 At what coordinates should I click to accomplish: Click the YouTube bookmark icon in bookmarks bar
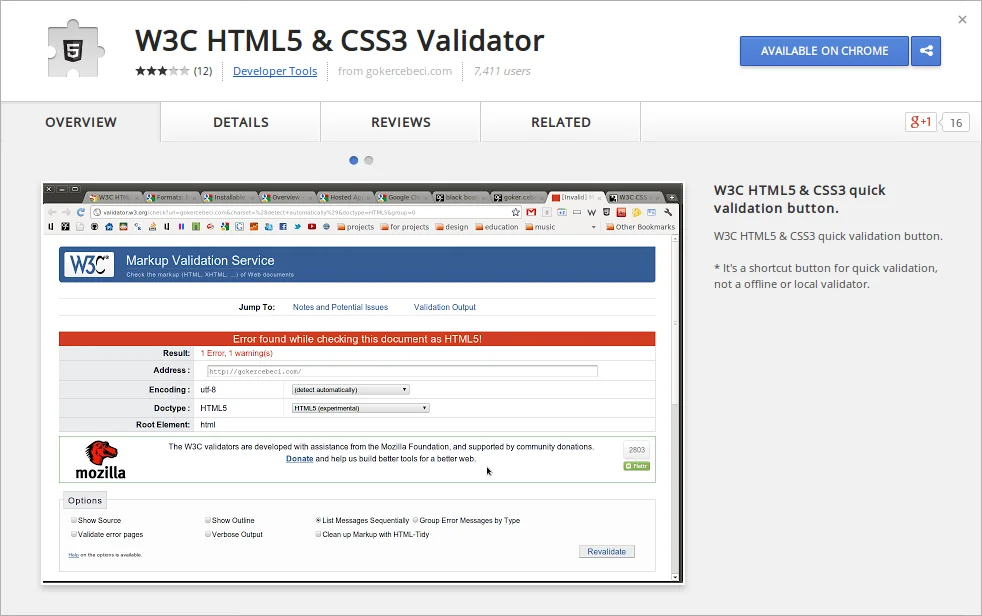point(312,227)
